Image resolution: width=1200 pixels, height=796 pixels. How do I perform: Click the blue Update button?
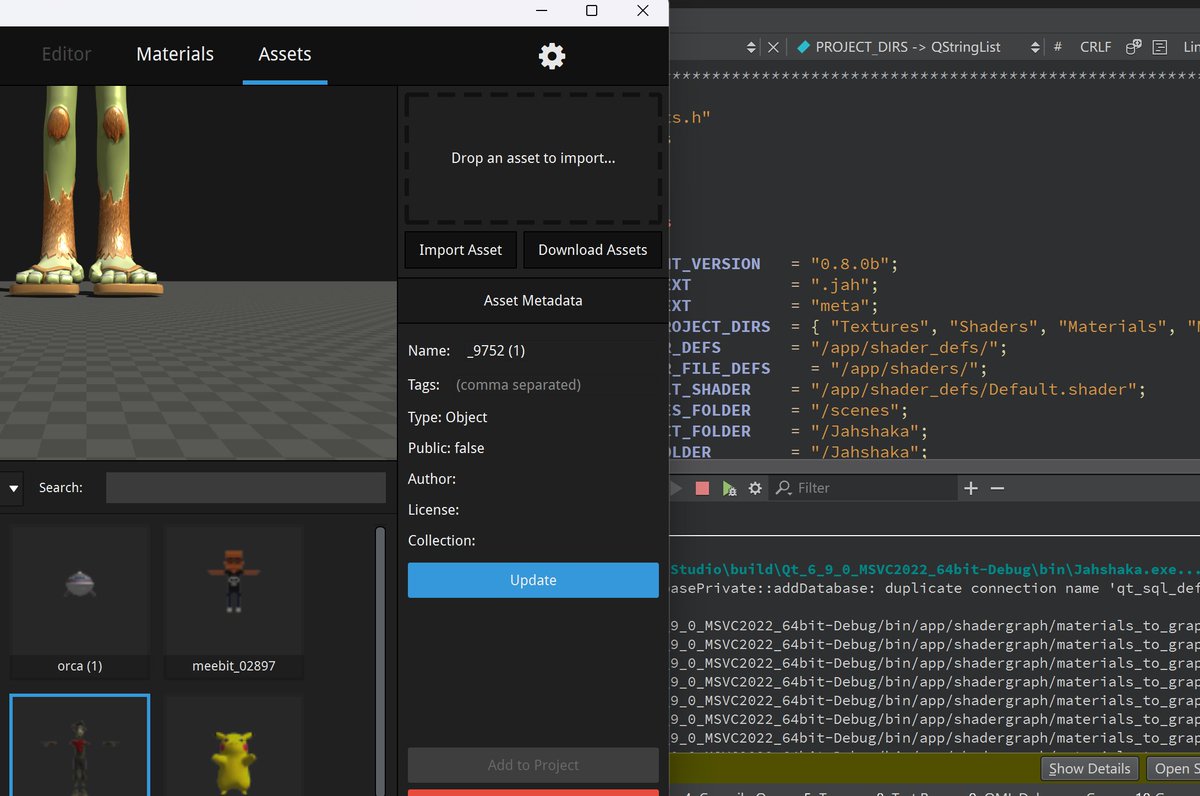coord(533,580)
